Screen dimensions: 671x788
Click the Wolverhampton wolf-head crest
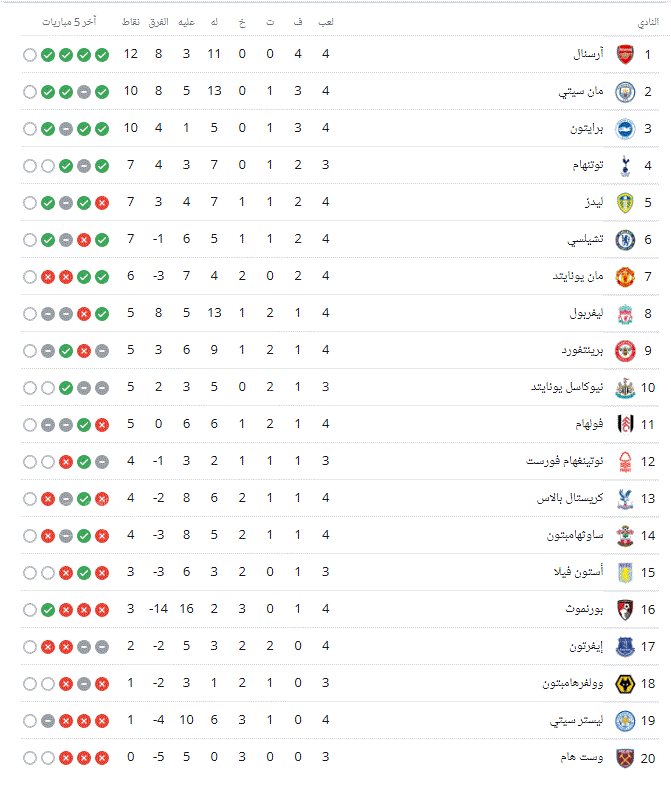(x=625, y=683)
